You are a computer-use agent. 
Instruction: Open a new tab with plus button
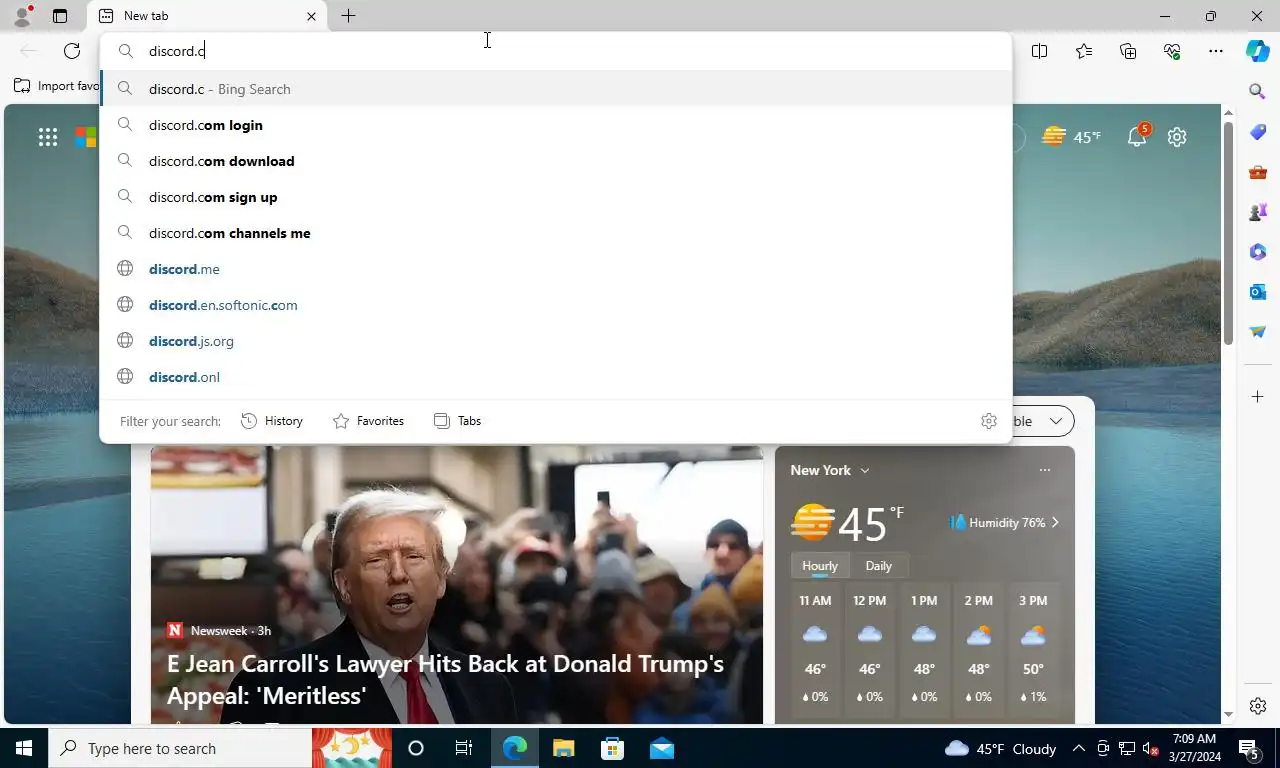click(x=348, y=16)
